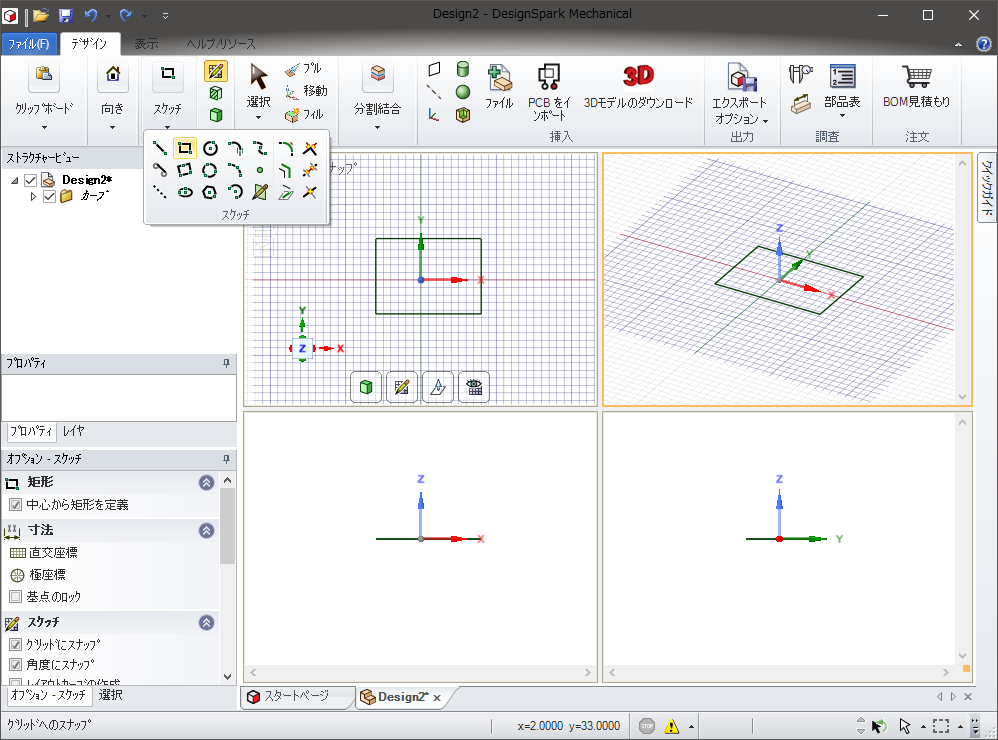Collapse the 寸法 options section
This screenshot has width=998, height=740.
click(206, 530)
